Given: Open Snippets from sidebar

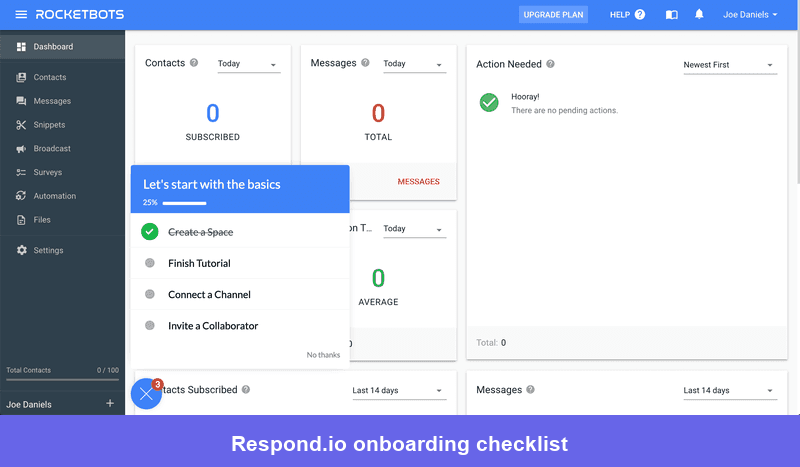Looking at the screenshot, I should tap(62, 125).
